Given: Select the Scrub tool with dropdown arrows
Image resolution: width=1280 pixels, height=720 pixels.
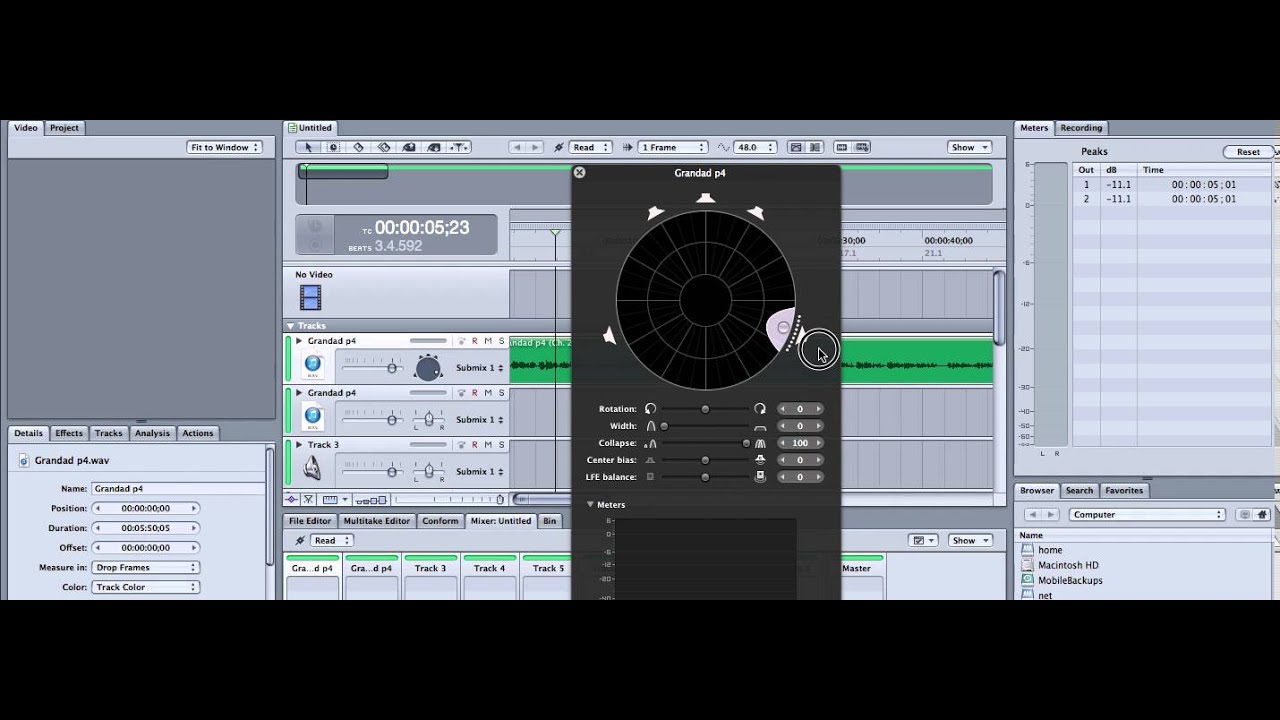Looking at the screenshot, I should coord(459,147).
